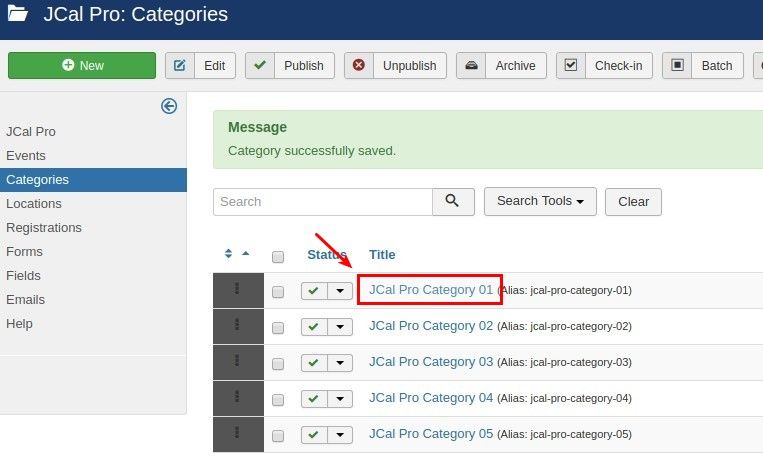Expand status dropdown arrow for Category 05
763x459 pixels.
340,435
